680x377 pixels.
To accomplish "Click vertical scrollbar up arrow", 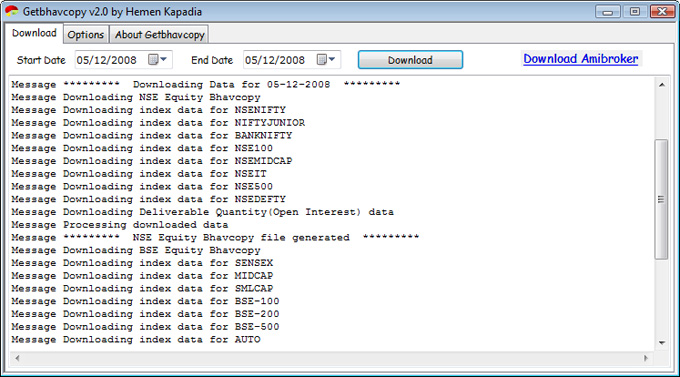I will pos(662,85).
